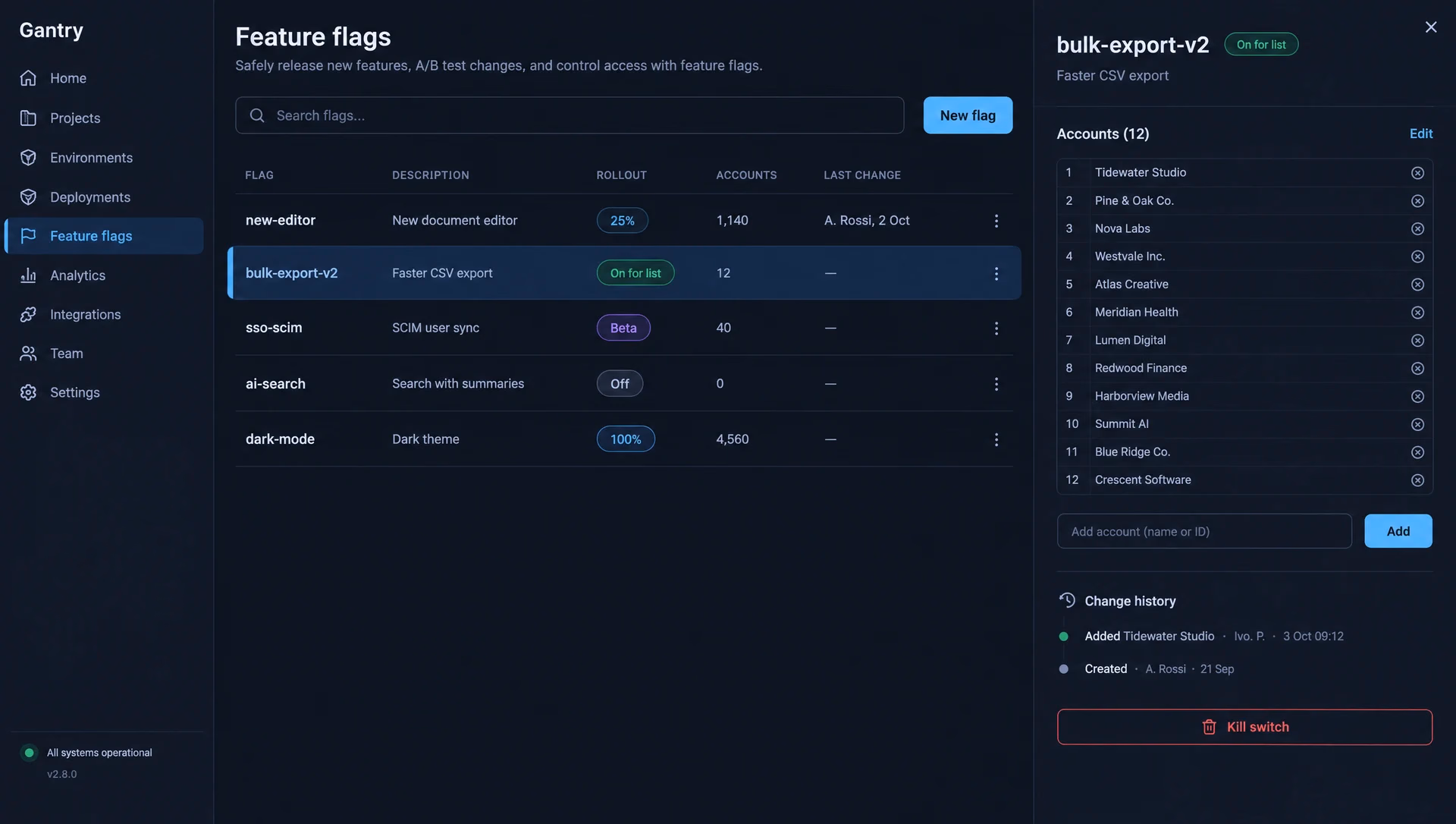Remove Crescent Software account
This screenshot has width=1456, height=824.
pos(1417,480)
